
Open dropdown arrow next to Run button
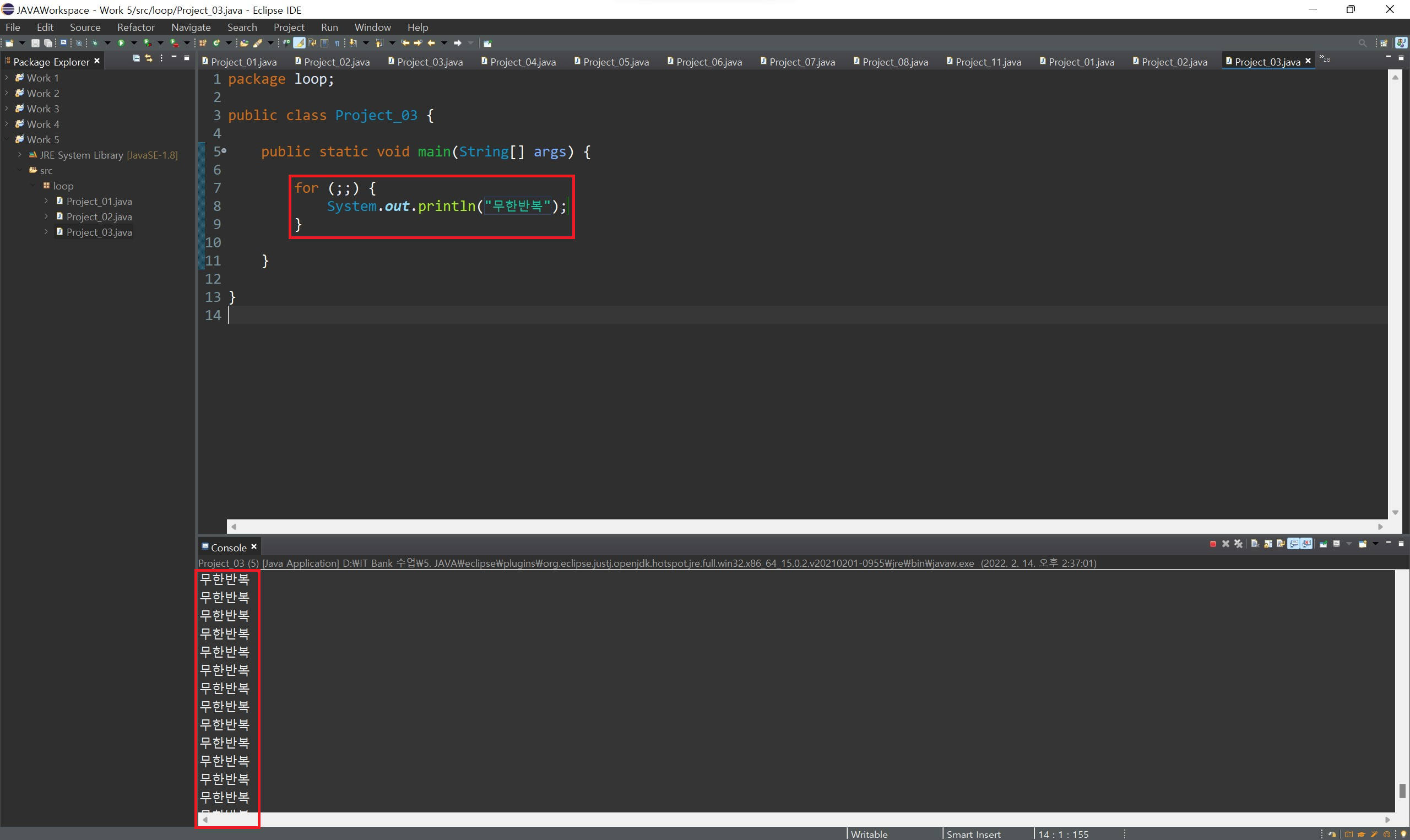134,43
